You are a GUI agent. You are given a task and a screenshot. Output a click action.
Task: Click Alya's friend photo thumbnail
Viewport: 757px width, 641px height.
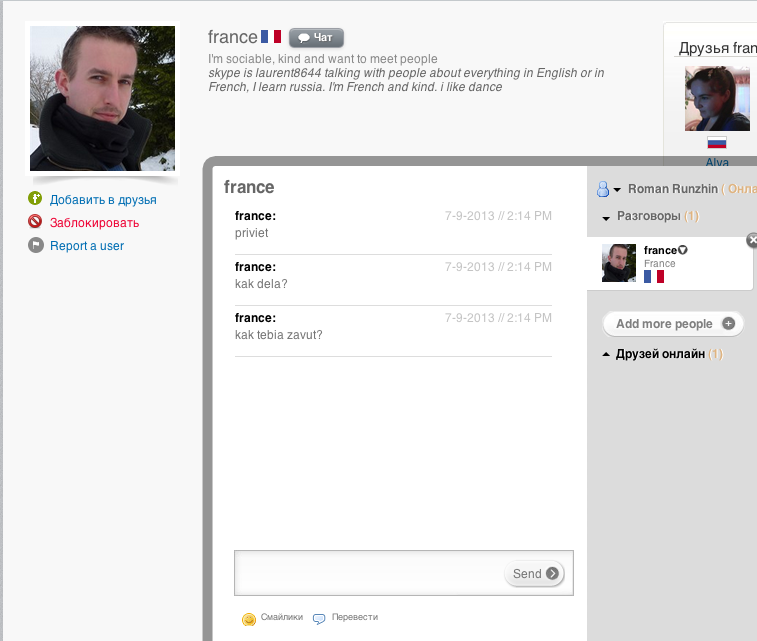717,98
